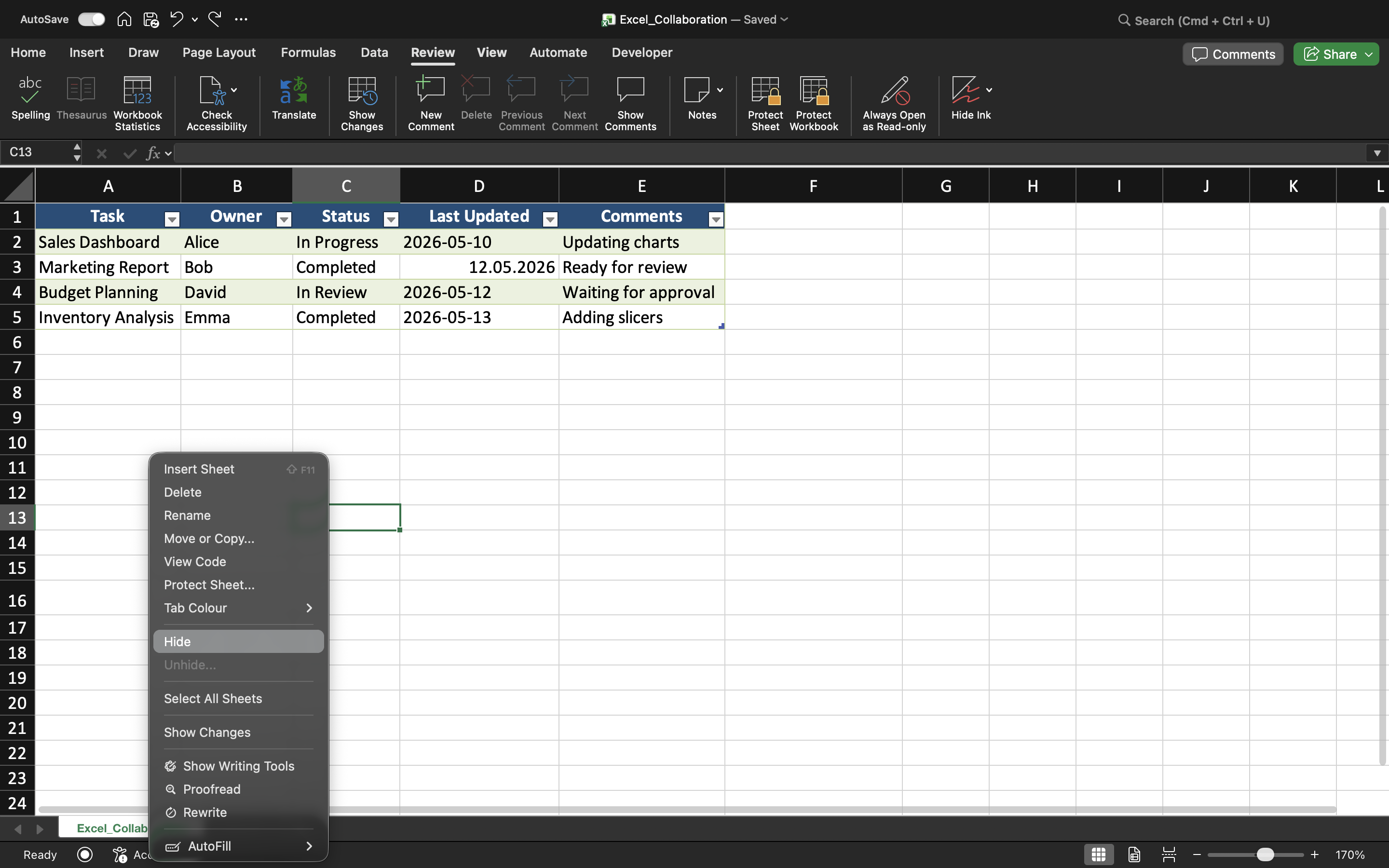Open Workbook Statistics
The height and width of the screenshot is (868, 1389).
[138, 104]
